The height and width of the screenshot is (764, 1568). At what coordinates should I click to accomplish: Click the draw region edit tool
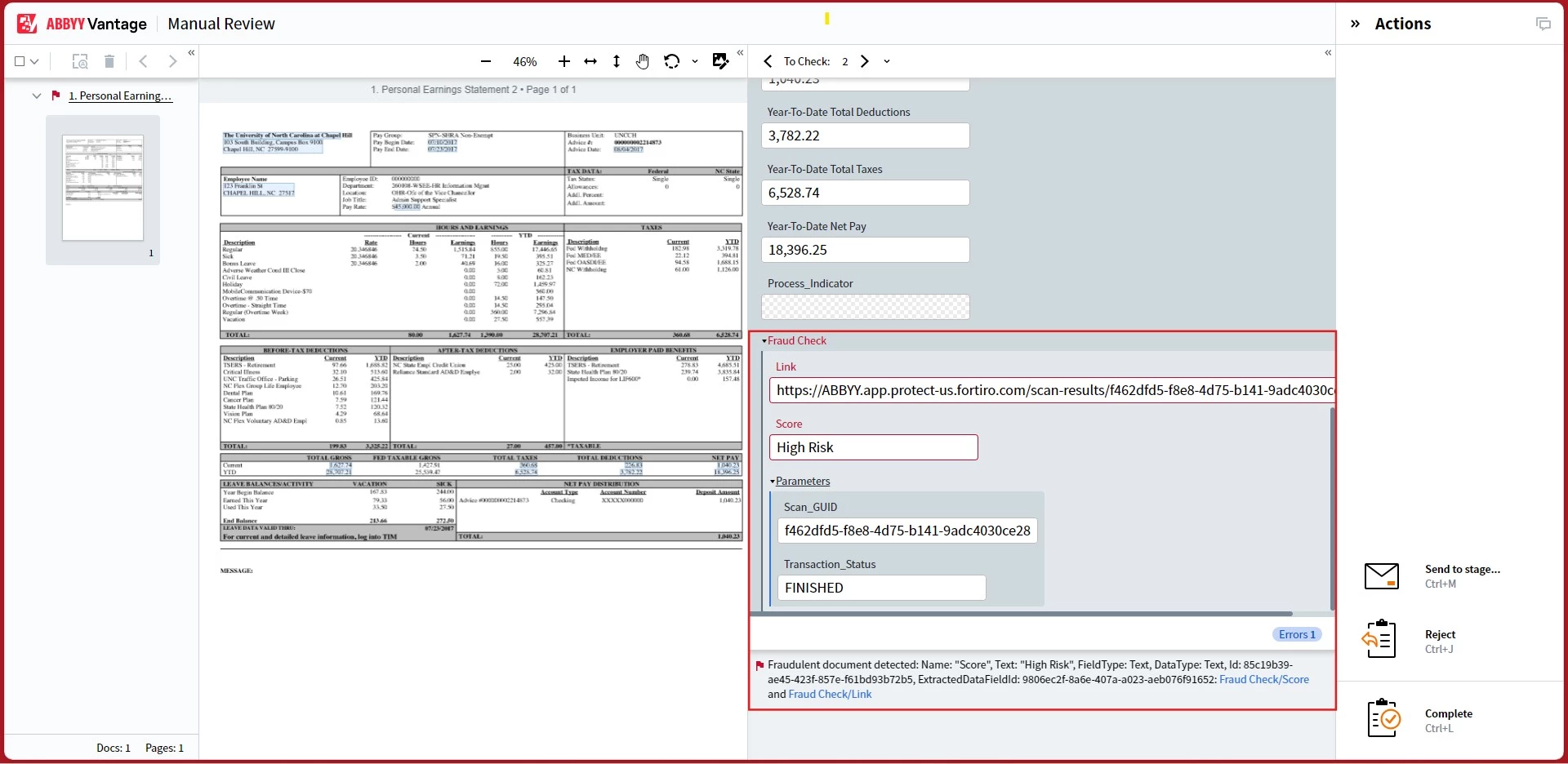720,61
